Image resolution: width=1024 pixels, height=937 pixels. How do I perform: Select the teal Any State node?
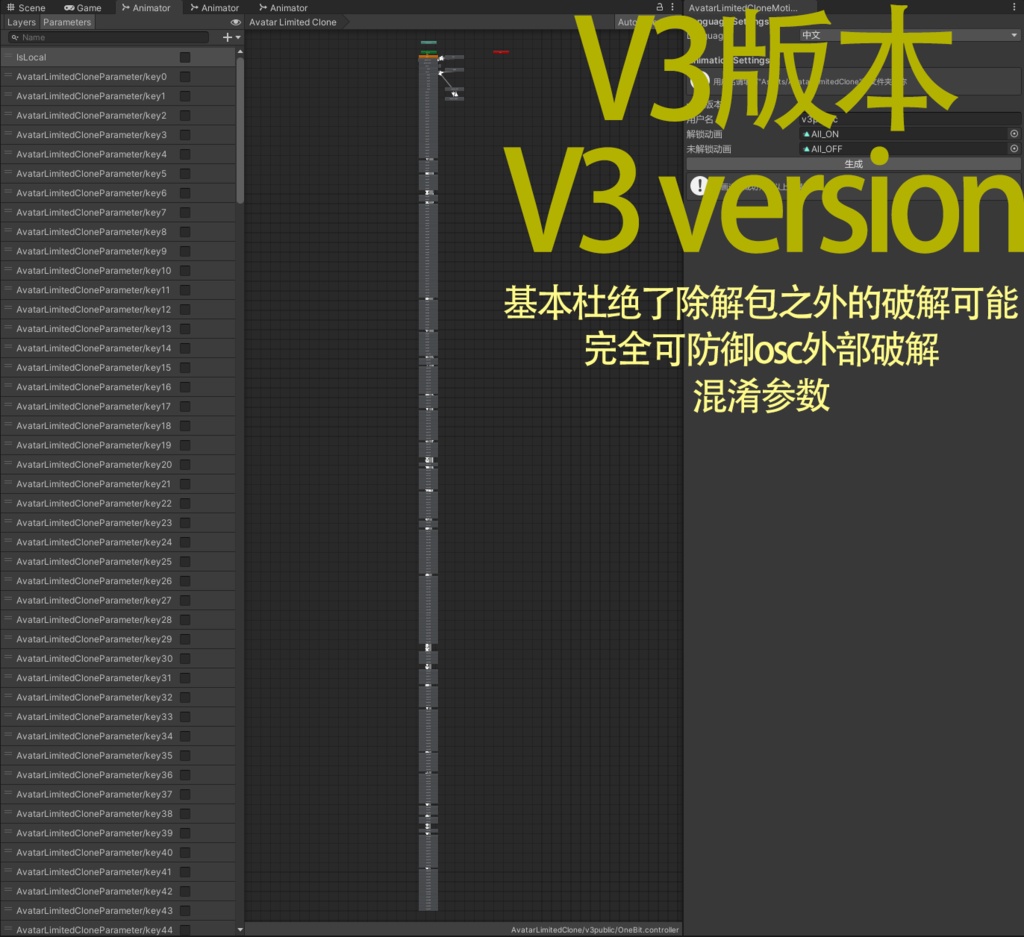click(x=428, y=42)
